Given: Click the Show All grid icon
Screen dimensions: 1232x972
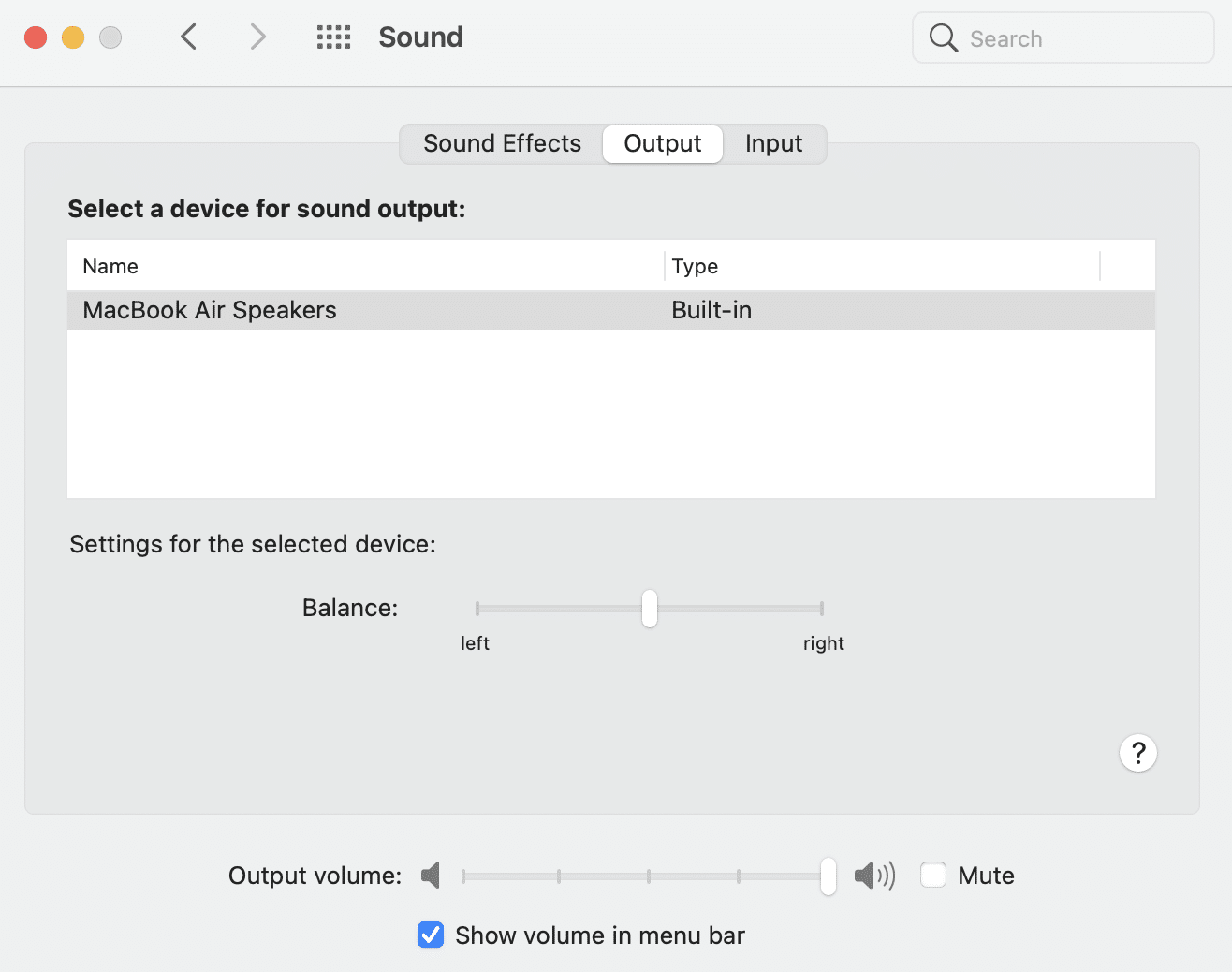Looking at the screenshot, I should pos(333,37).
